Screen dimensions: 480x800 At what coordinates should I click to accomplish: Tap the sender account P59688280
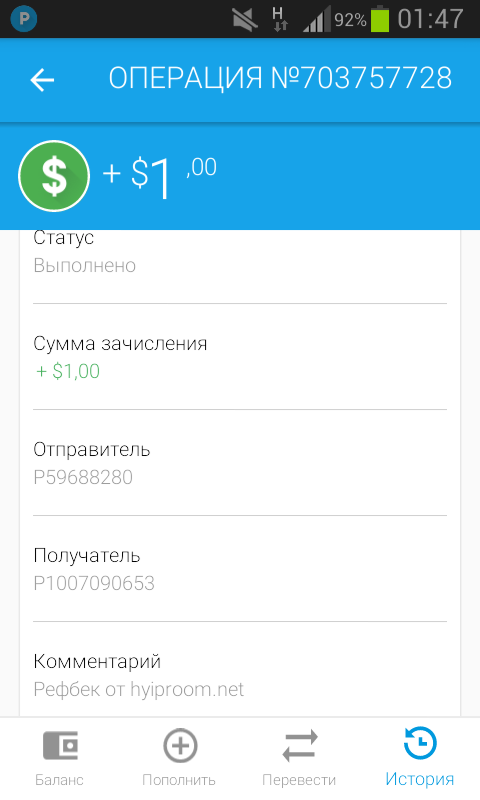[83, 478]
